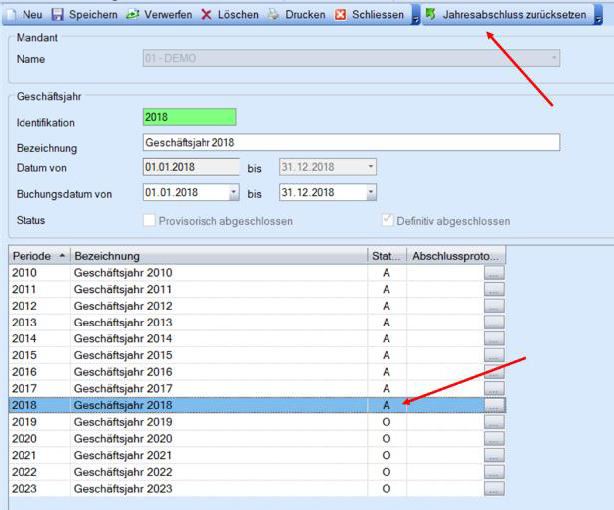Open Buchungsdatum bis date picker dropdown
614x510 pixels.
pos(371,193)
